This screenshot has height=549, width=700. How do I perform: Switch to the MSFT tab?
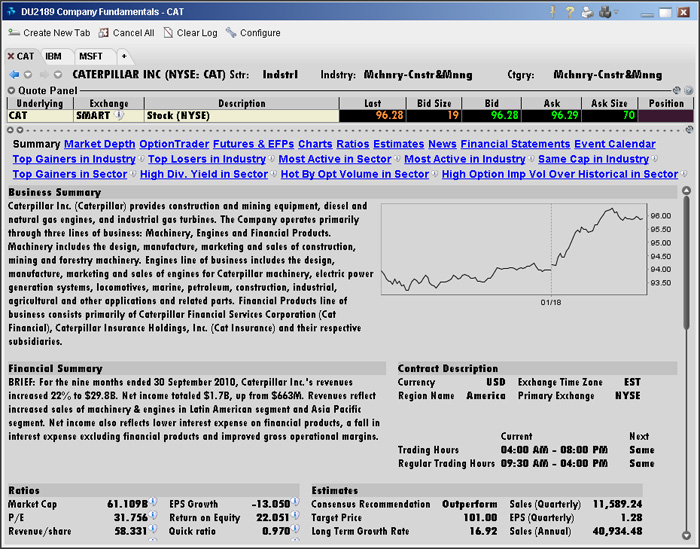[91, 56]
